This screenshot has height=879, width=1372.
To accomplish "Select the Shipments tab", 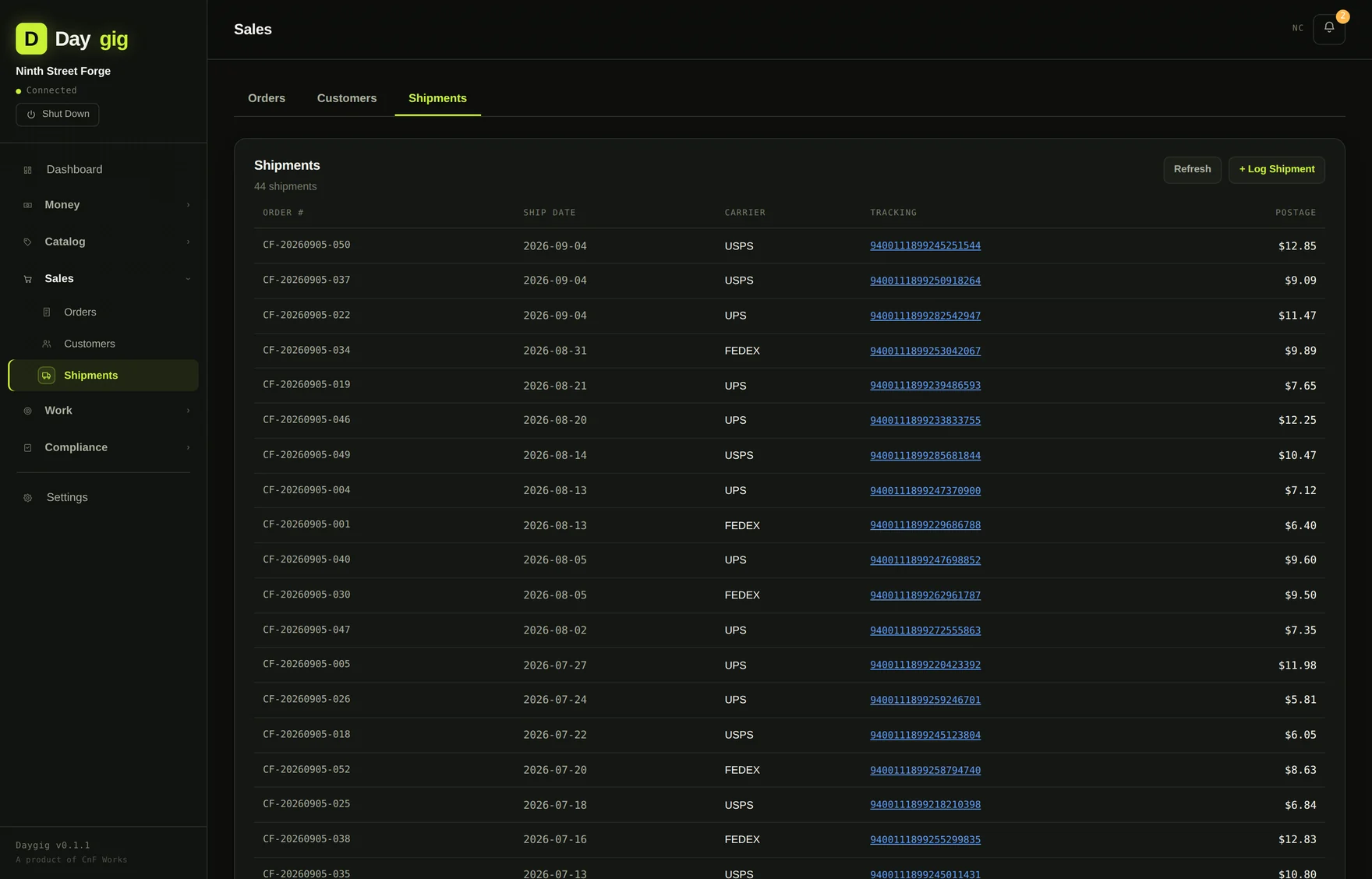I will tap(437, 98).
